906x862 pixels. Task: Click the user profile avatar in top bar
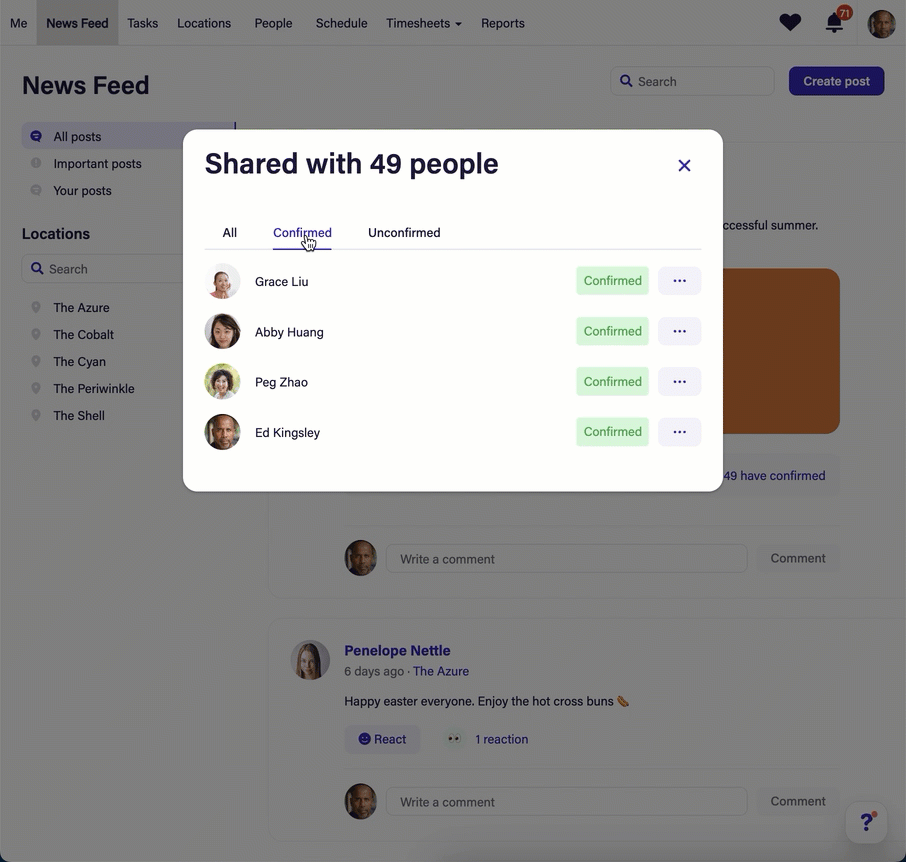pyautogui.click(x=881, y=24)
